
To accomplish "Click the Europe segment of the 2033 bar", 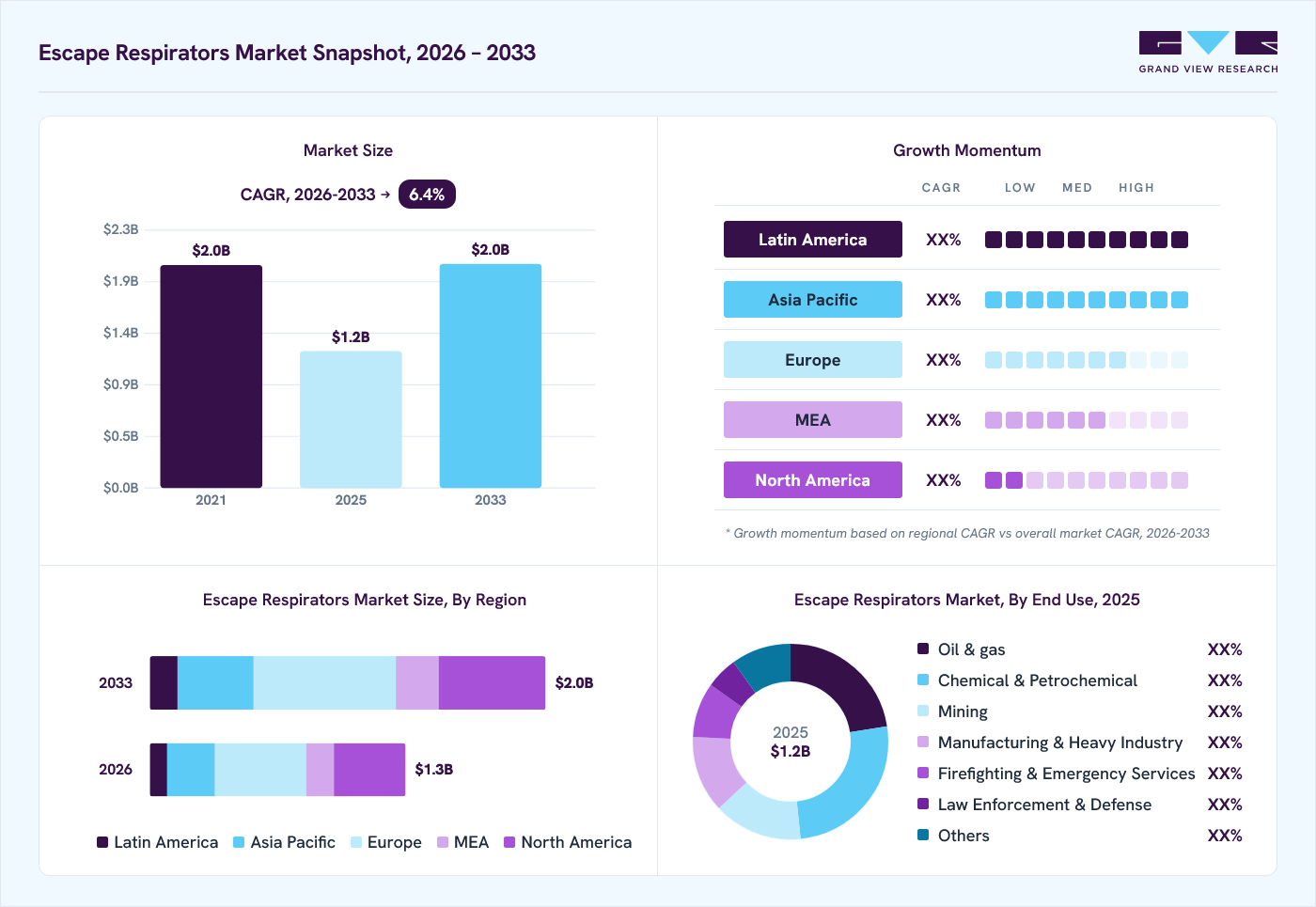I will [324, 682].
